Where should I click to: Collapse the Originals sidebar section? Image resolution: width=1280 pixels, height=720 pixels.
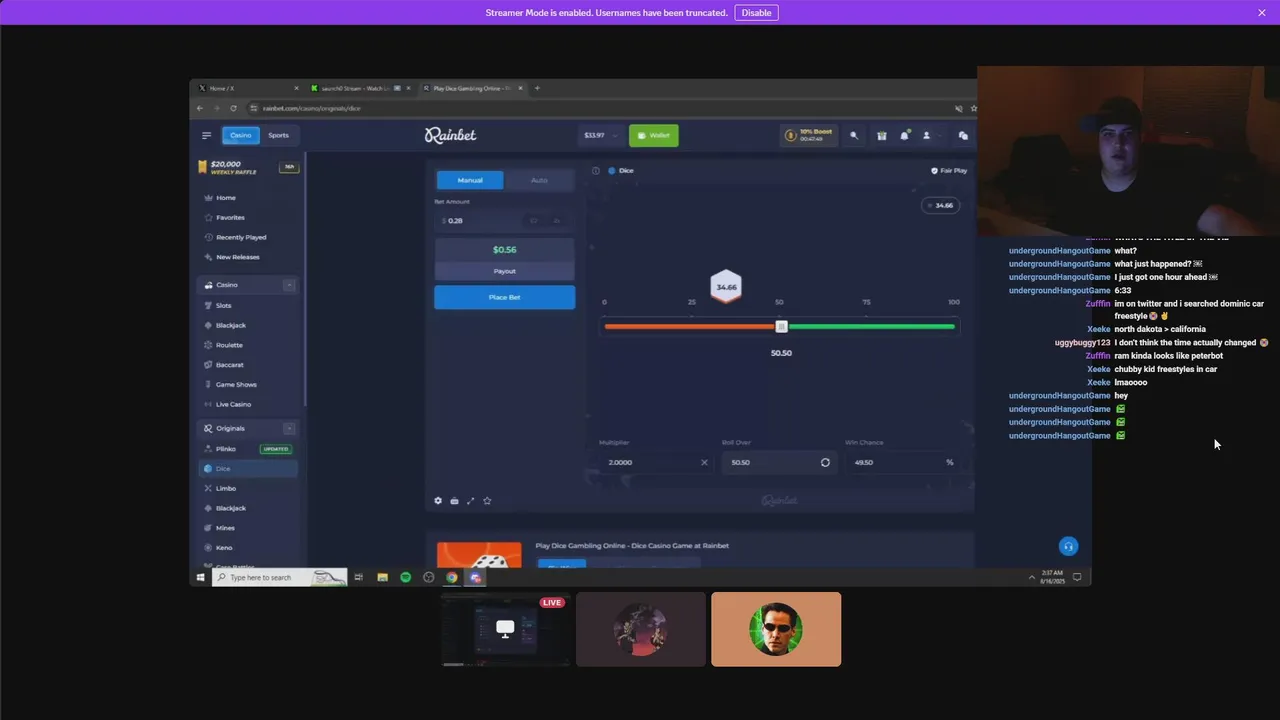[x=289, y=428]
